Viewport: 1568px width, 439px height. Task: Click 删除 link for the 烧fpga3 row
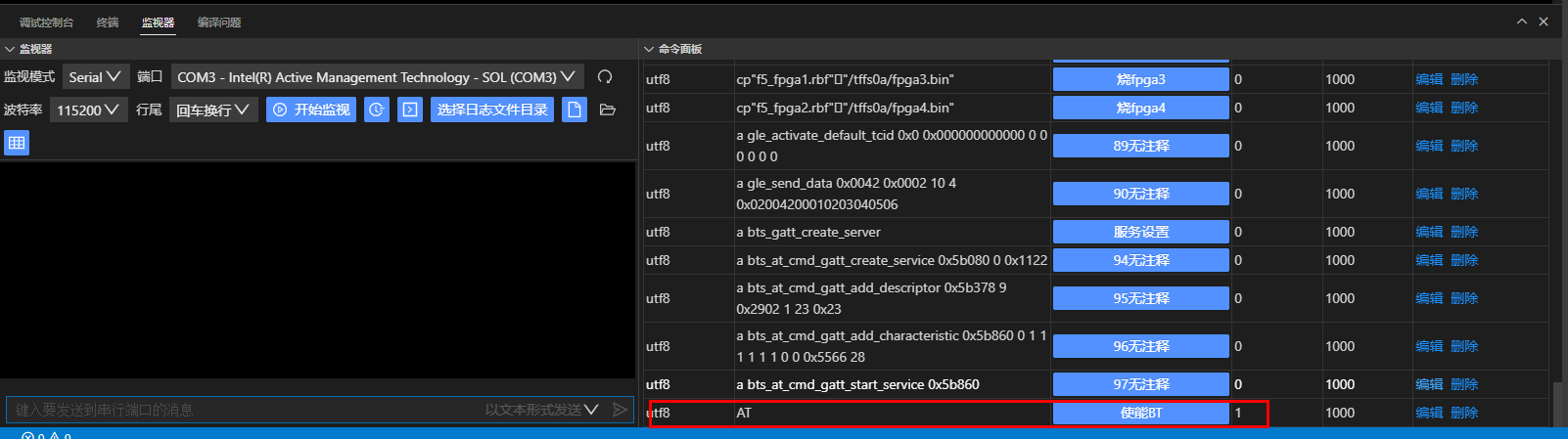[x=1464, y=79]
